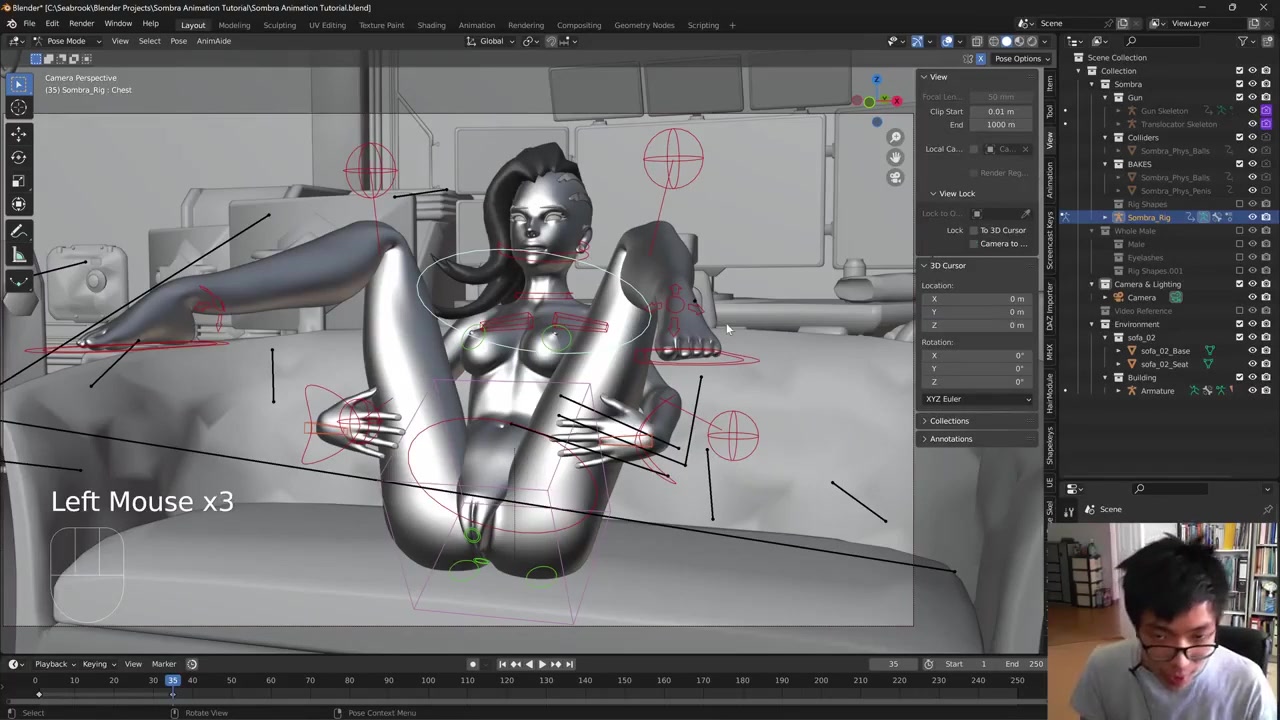Expand the Collections panel in the sidebar
1280x720 pixels.
coord(949,421)
